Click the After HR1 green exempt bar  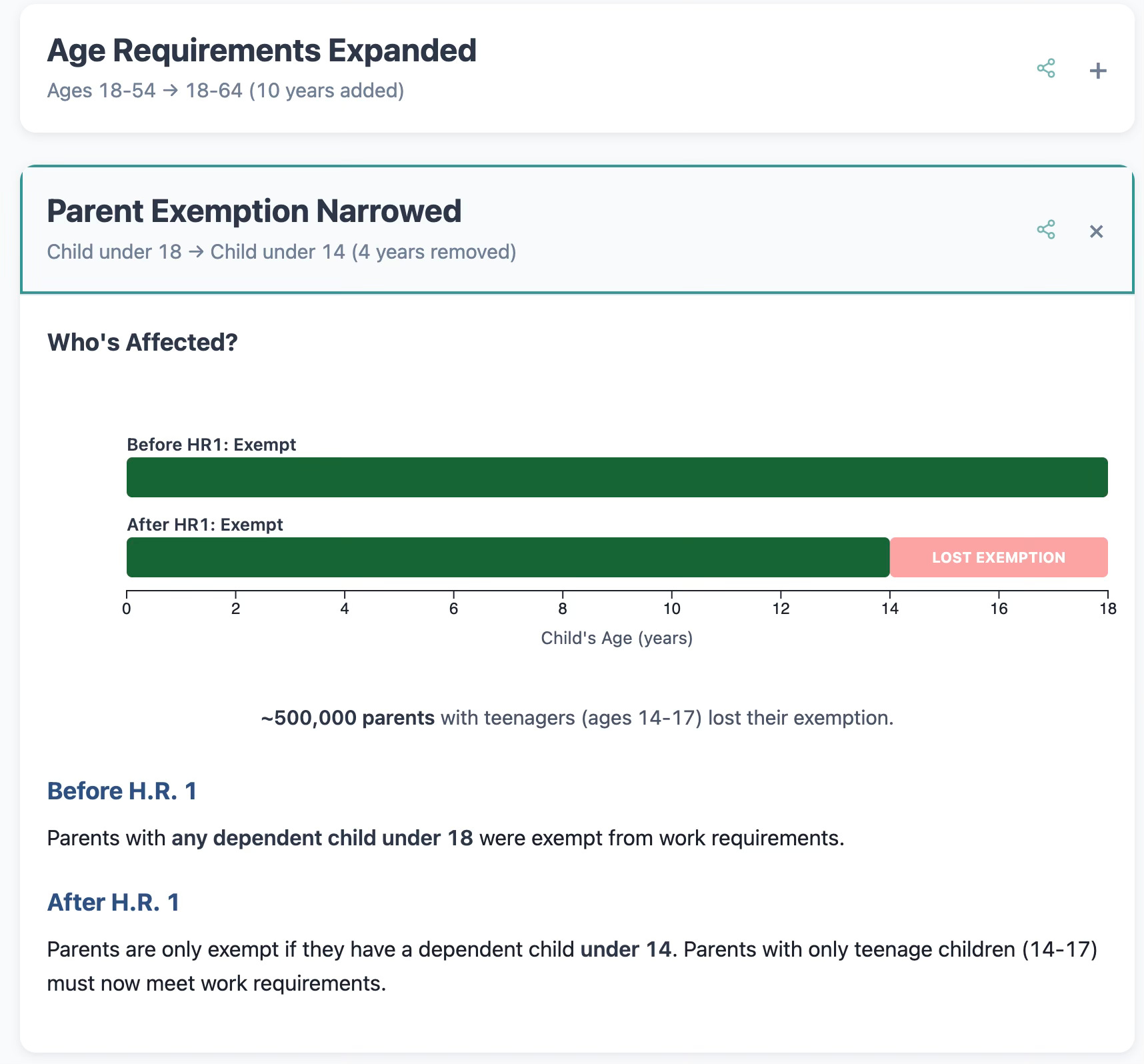508,557
